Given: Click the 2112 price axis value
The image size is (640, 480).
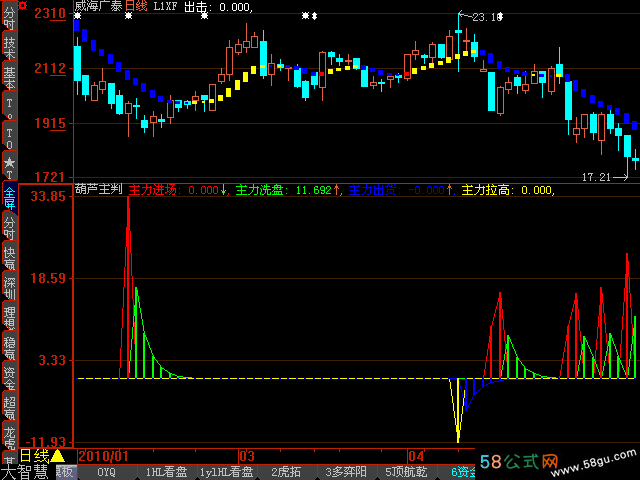Looking at the screenshot, I should pyautogui.click(x=50, y=68).
